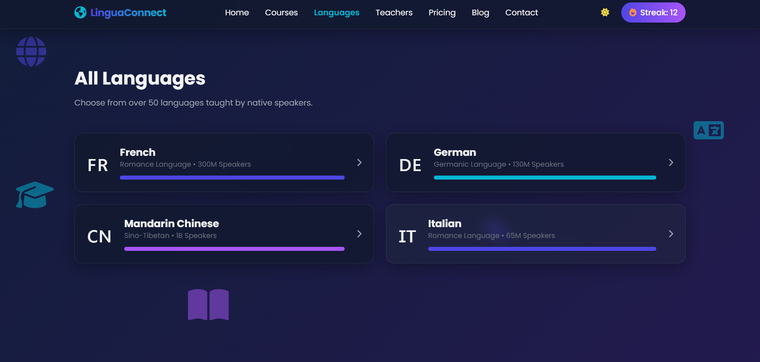Go to the Courses page
760x362 pixels.
[x=282, y=13]
